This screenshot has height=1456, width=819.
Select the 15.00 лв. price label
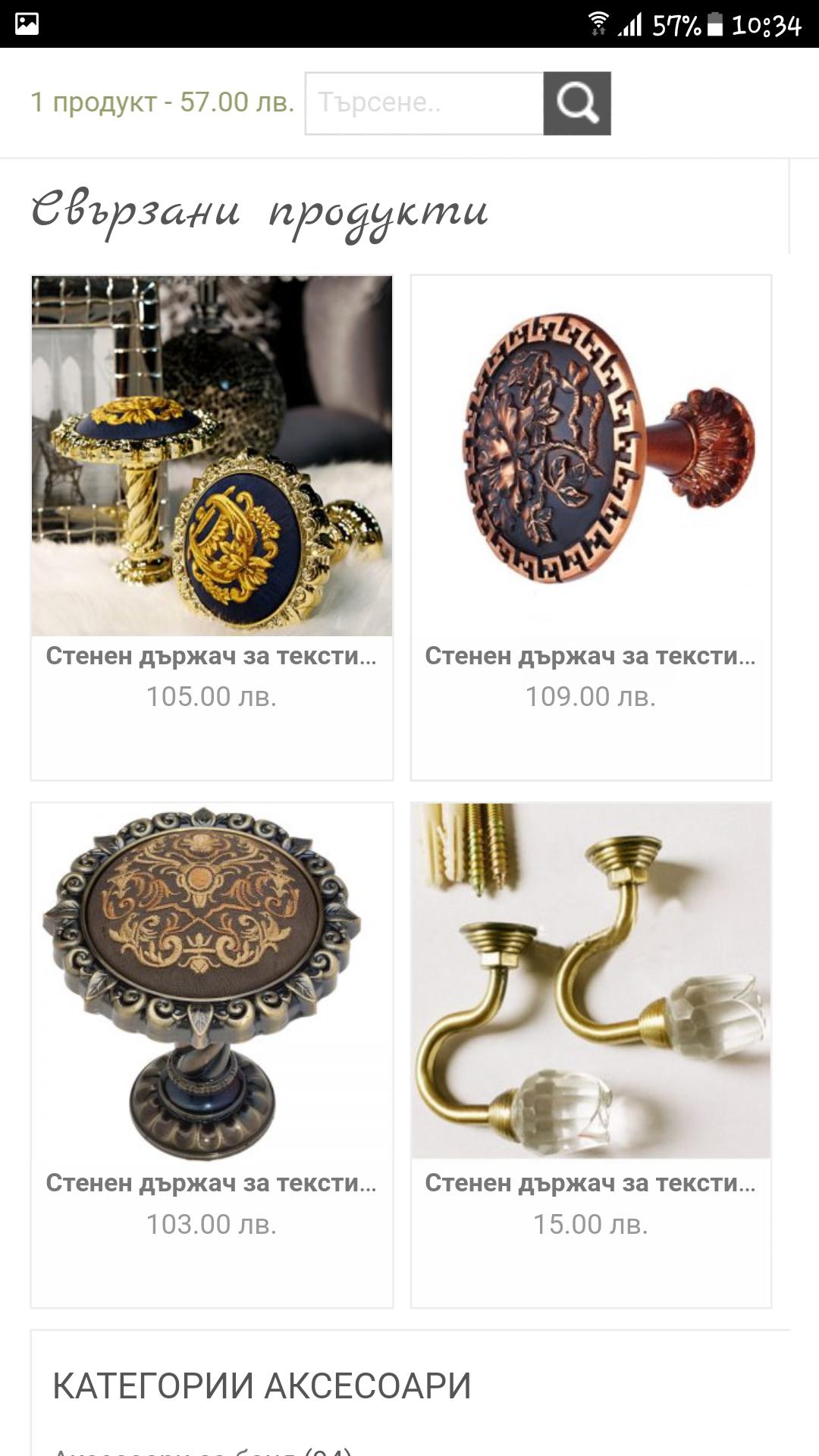point(591,1224)
